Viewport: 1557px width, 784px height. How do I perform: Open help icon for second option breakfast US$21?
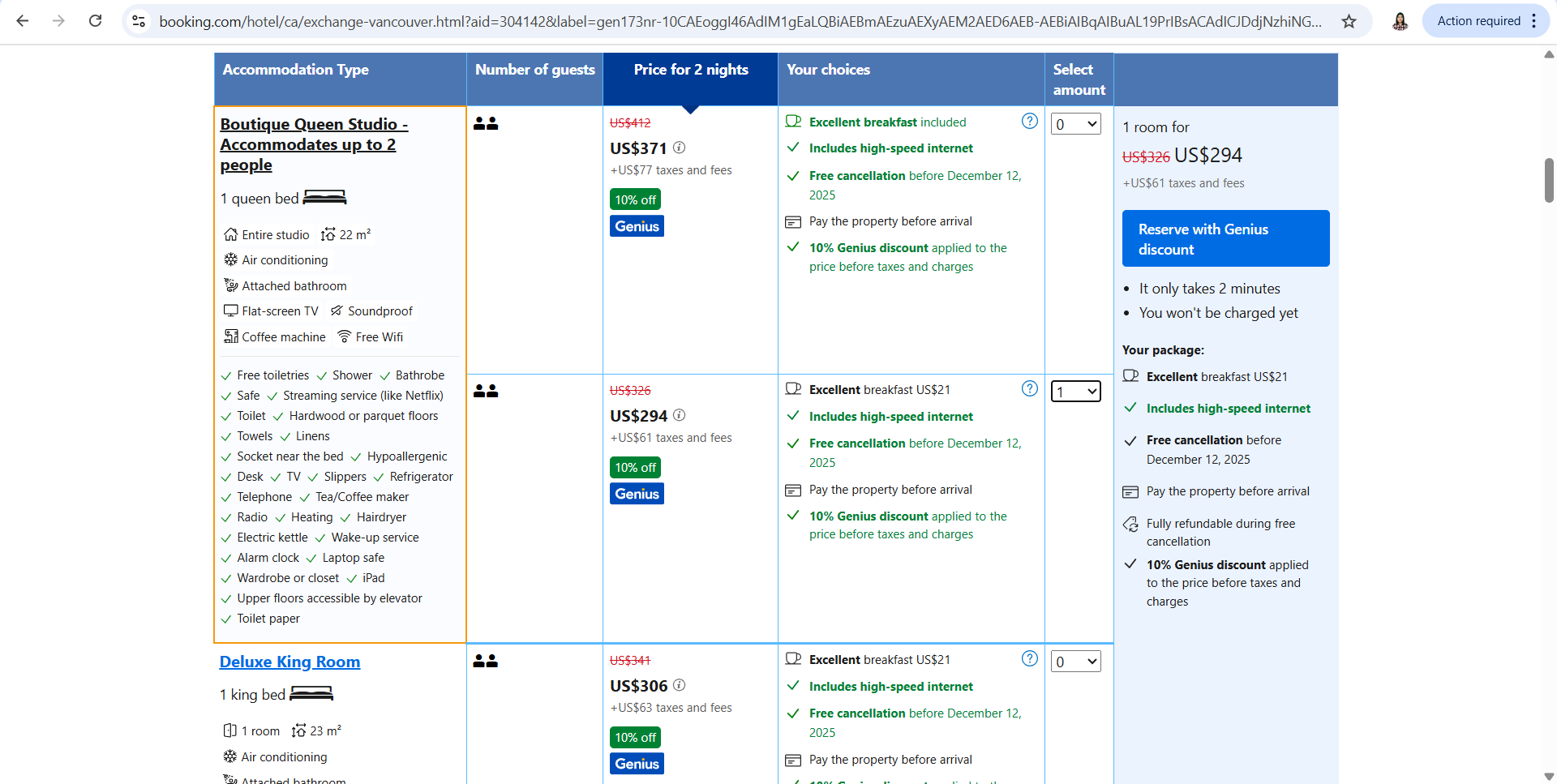pyautogui.click(x=1029, y=389)
